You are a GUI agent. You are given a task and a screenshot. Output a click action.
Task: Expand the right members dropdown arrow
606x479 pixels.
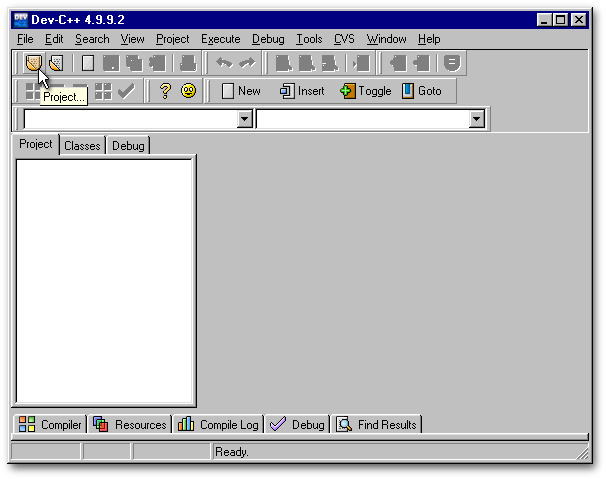coord(477,119)
